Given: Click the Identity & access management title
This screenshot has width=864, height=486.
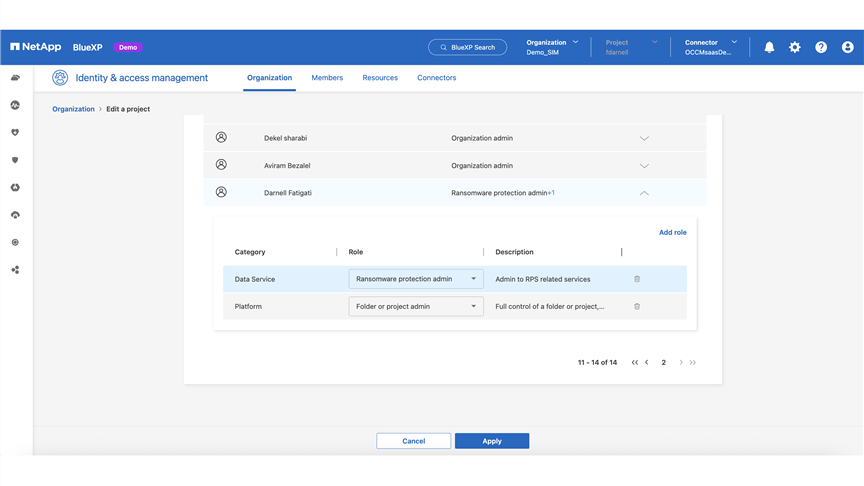Looking at the screenshot, I should tap(142, 78).
